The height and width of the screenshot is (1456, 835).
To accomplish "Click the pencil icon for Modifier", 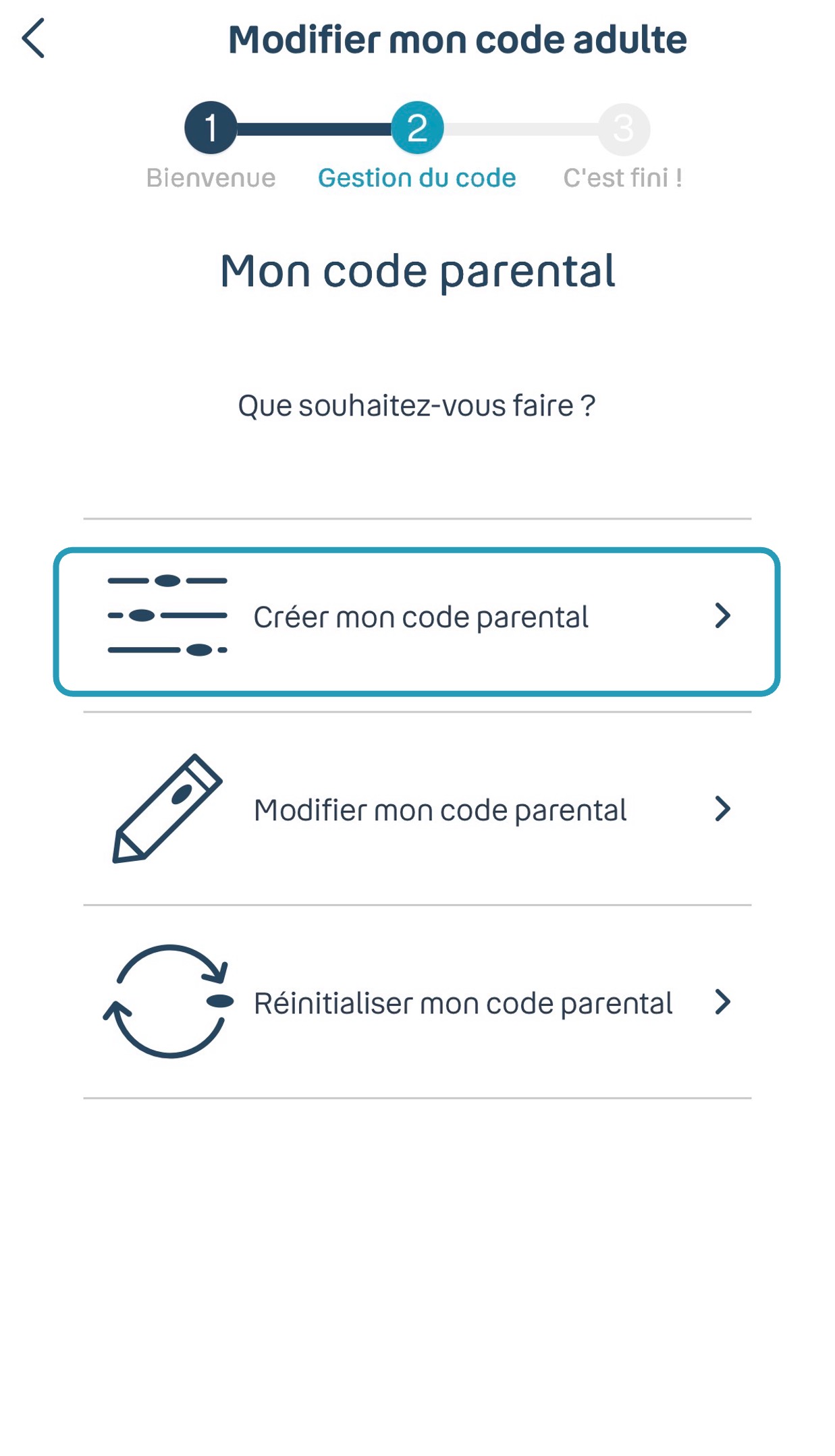I will [x=167, y=808].
